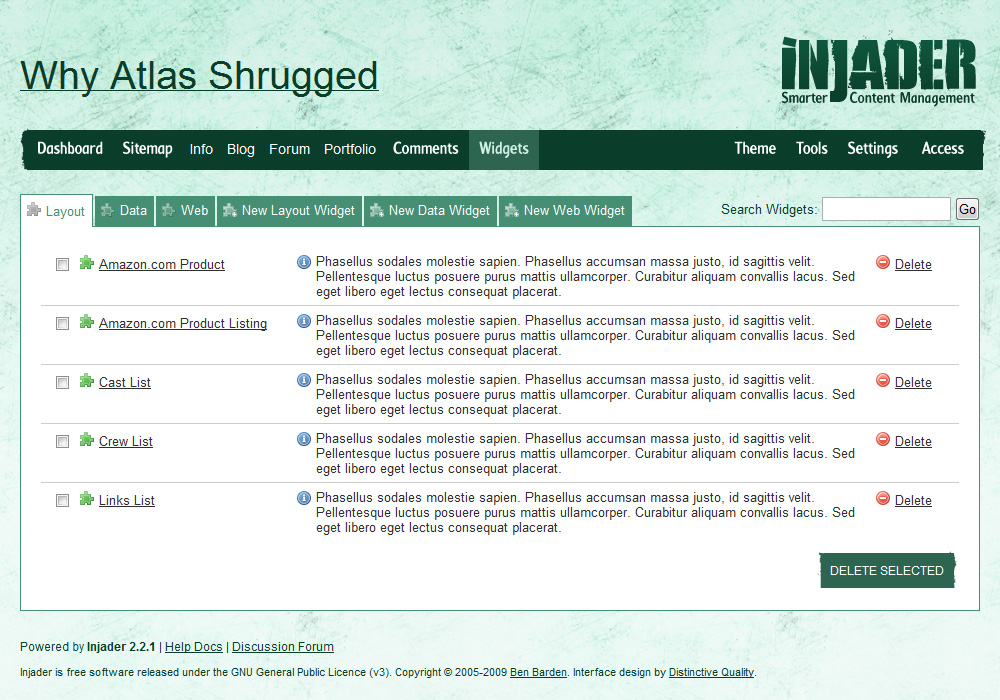
Task: Open the Theme menu
Action: click(755, 149)
